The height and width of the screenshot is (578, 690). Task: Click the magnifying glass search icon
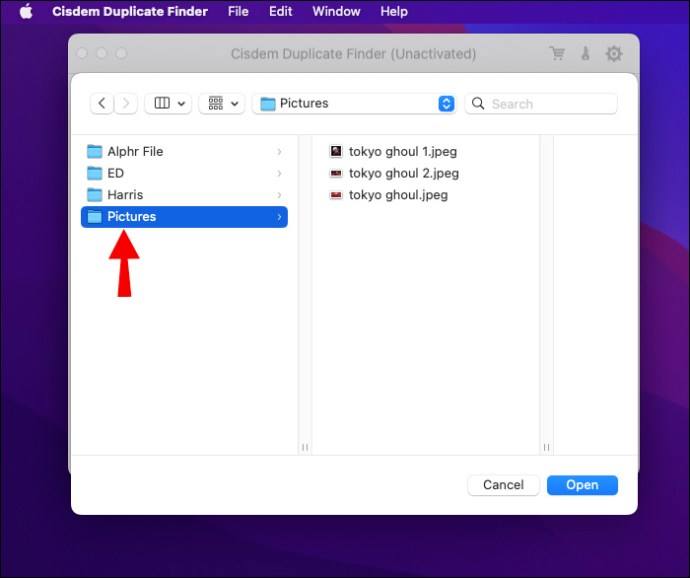click(478, 103)
